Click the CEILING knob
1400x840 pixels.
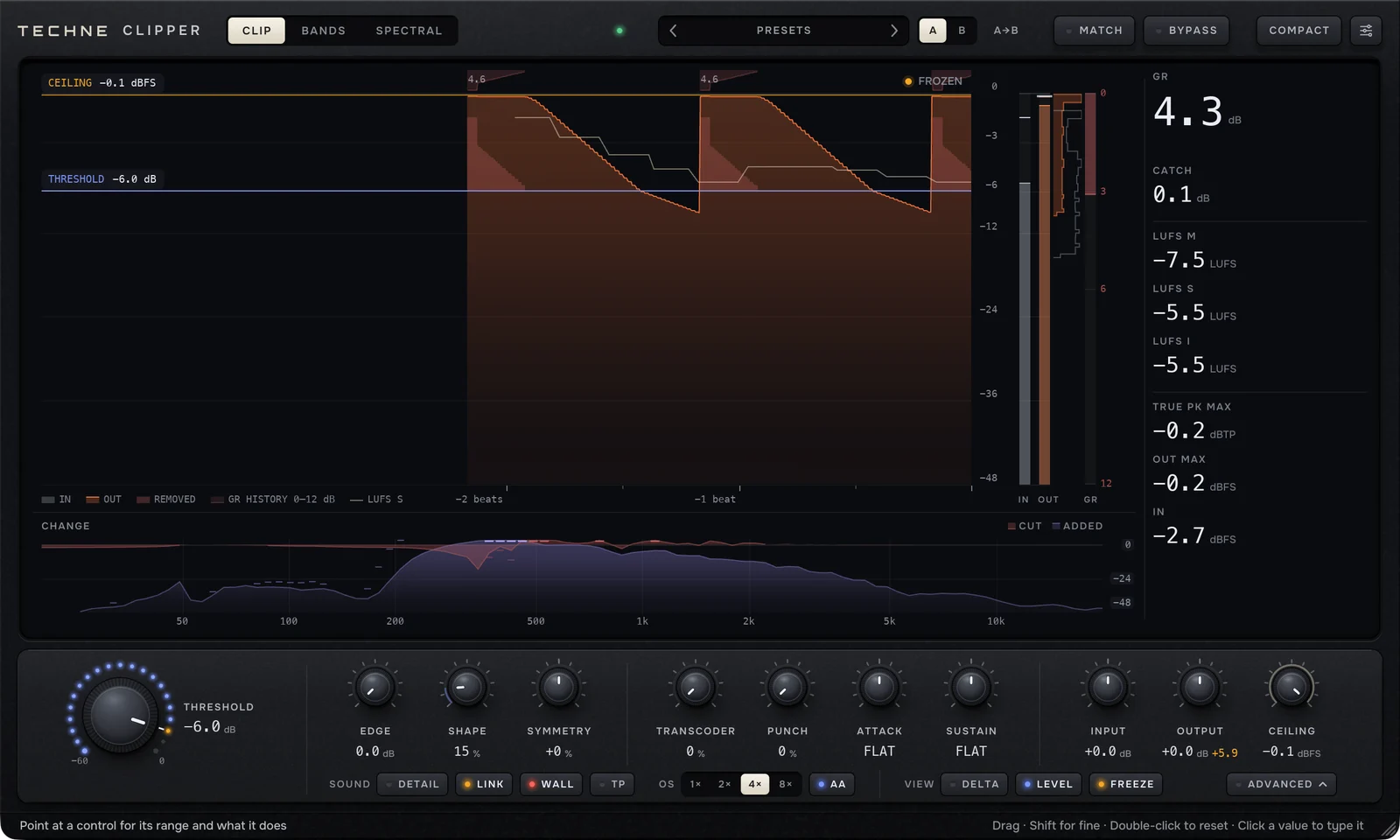(1291, 688)
